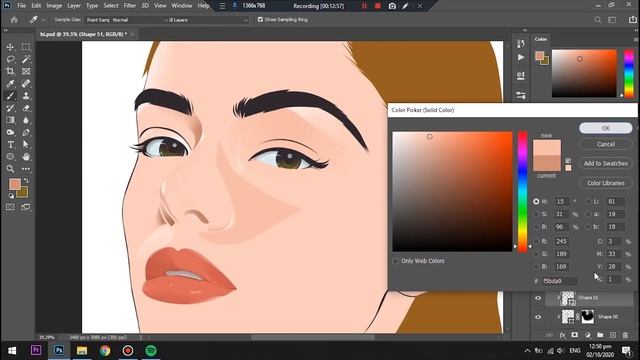Click the layer style fx icon
This screenshot has width=640, height=360.
coord(562,335)
